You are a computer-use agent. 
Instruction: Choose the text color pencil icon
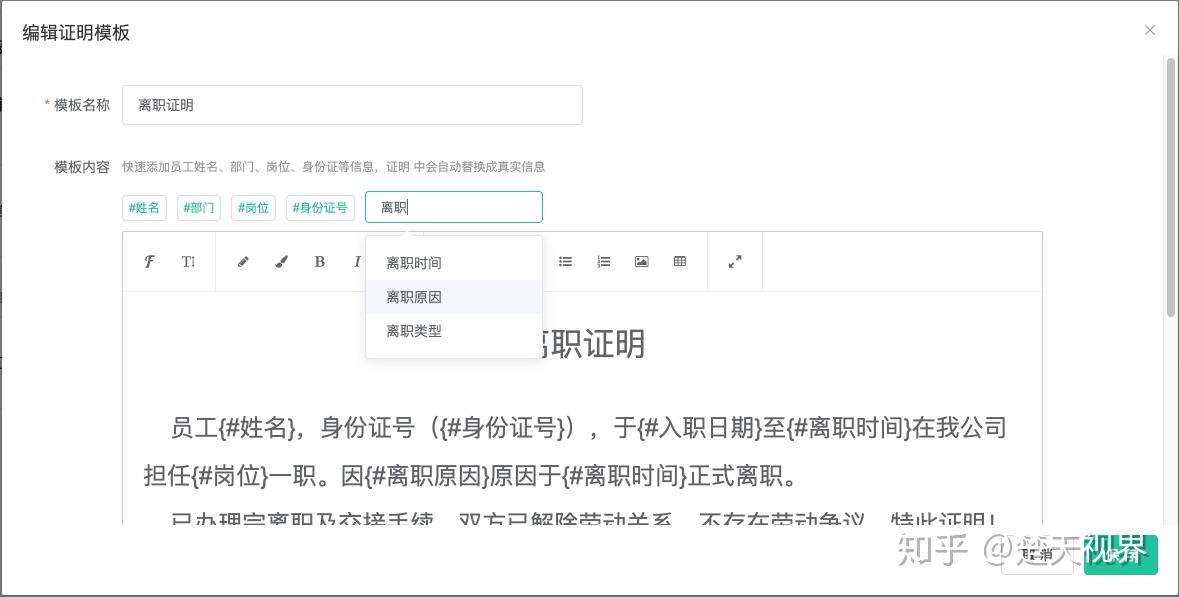(242, 262)
